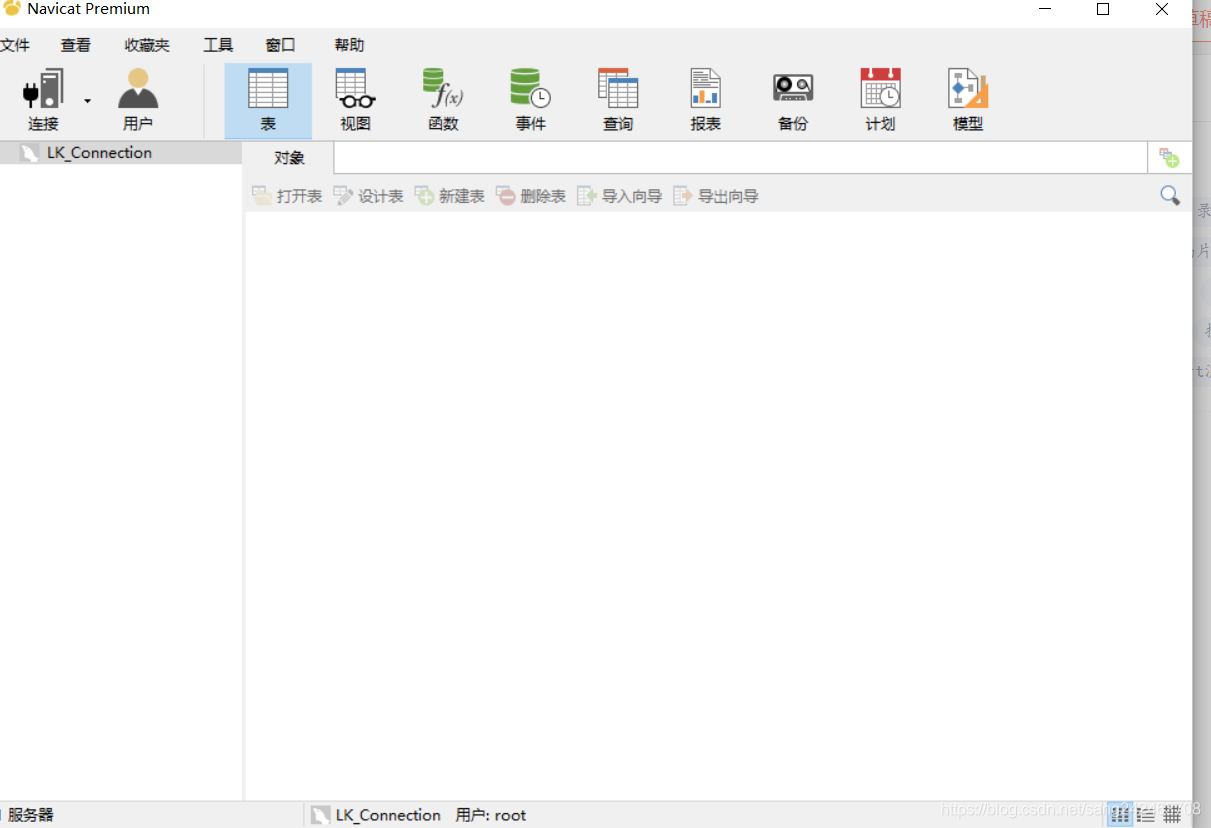This screenshot has width=1211, height=828.
Task: Select the Table (表) toolbar icon
Action: (268, 101)
